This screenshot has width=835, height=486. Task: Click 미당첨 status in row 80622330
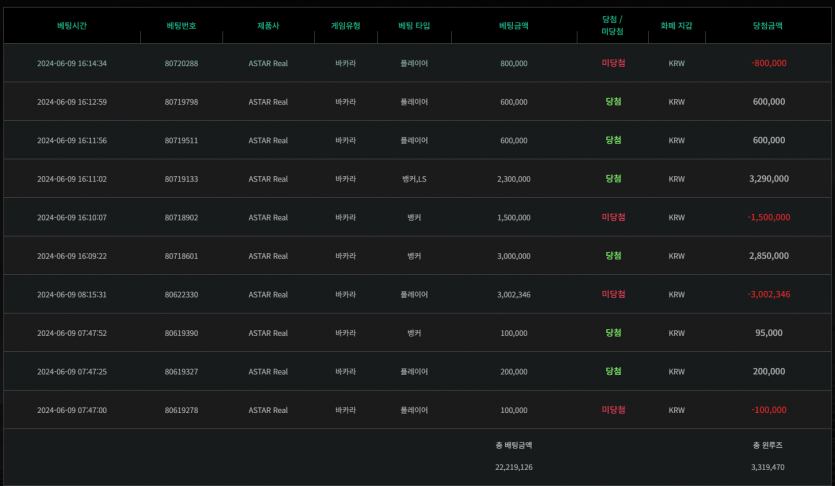coord(613,294)
